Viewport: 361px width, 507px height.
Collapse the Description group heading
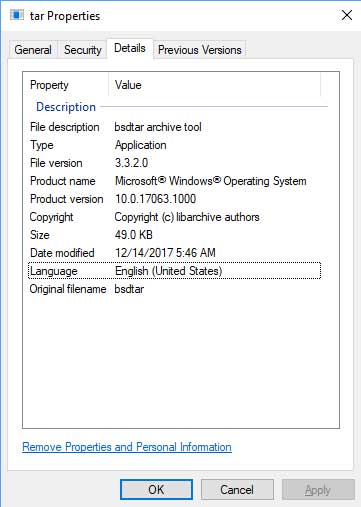click(x=66, y=107)
